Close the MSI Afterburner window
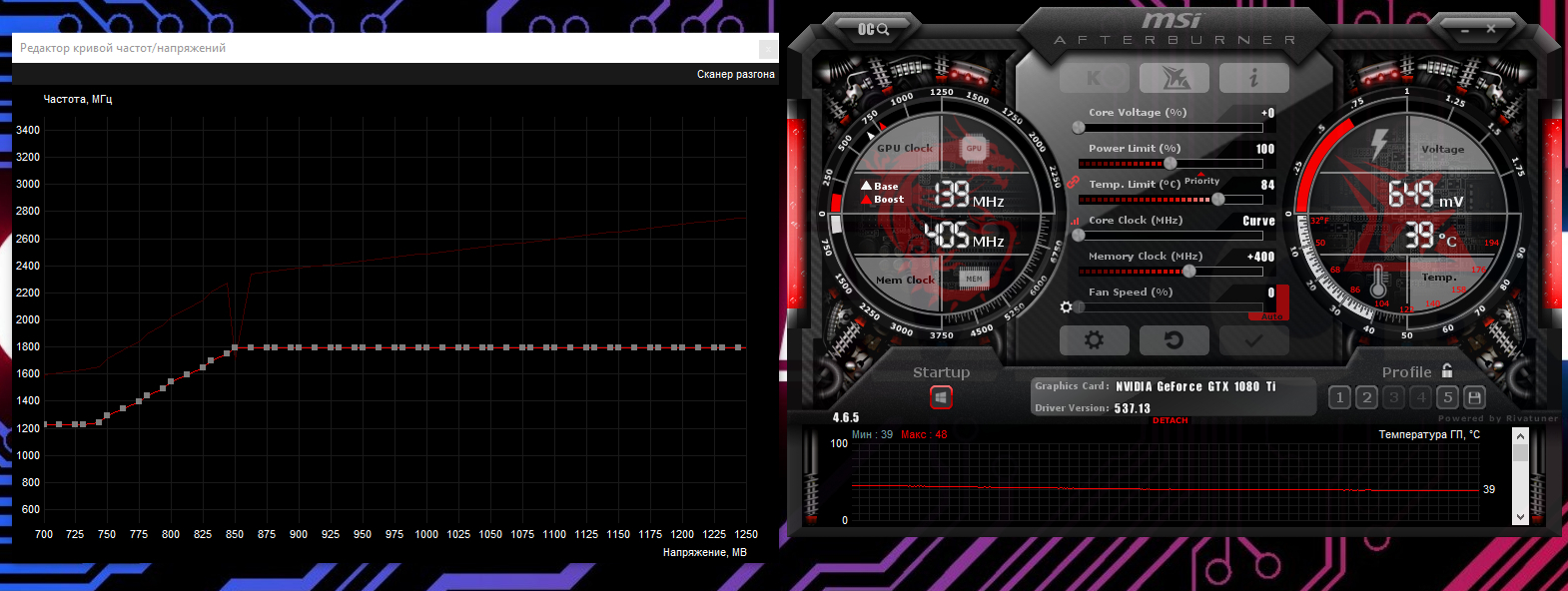 (1491, 29)
